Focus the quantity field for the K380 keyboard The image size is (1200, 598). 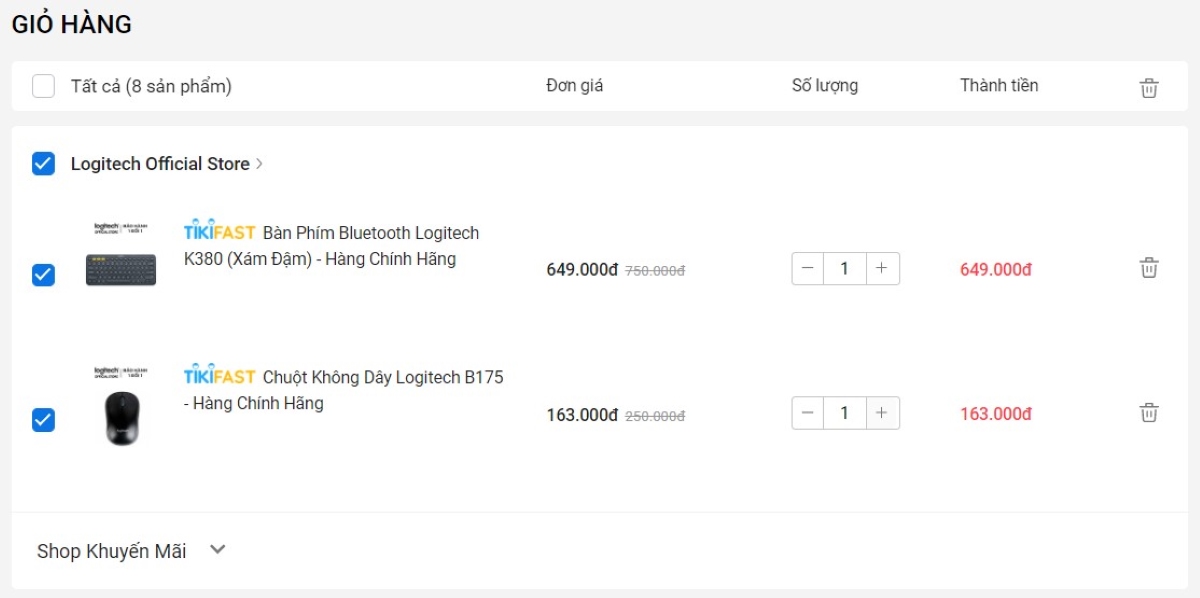point(845,269)
